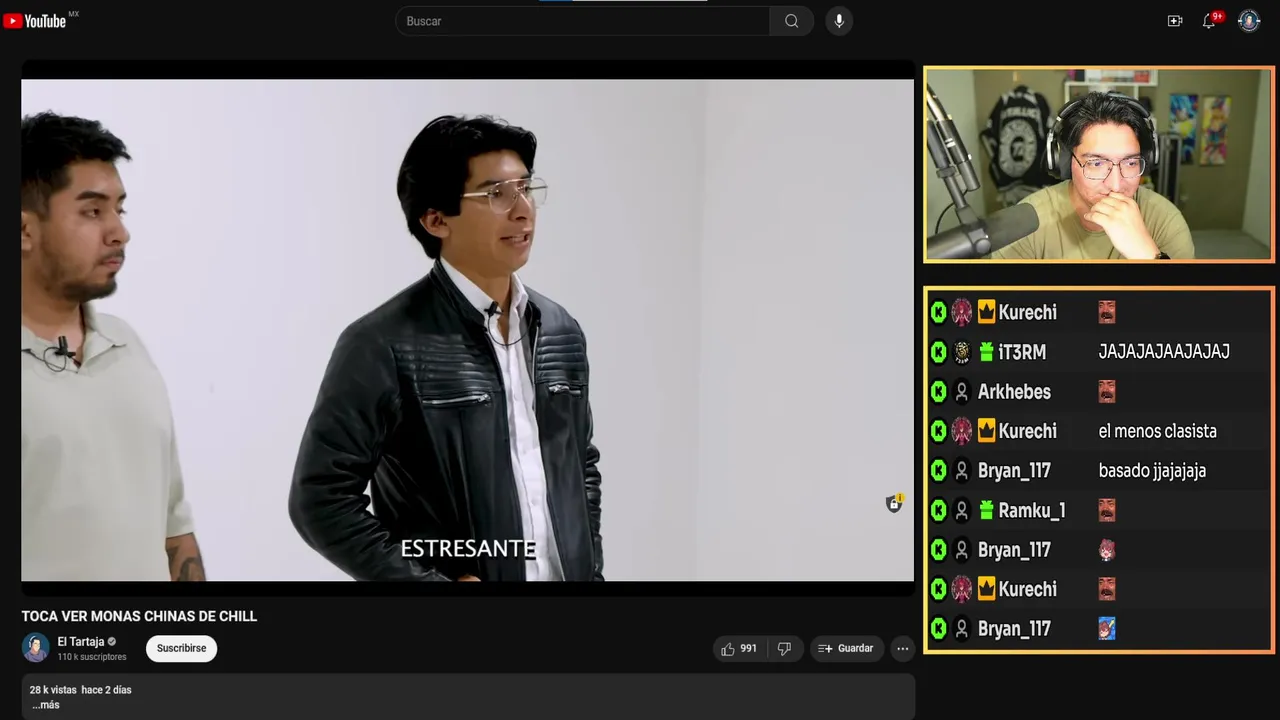
Task: Click the '28 k vistas' view count
Action: pyautogui.click(x=53, y=690)
